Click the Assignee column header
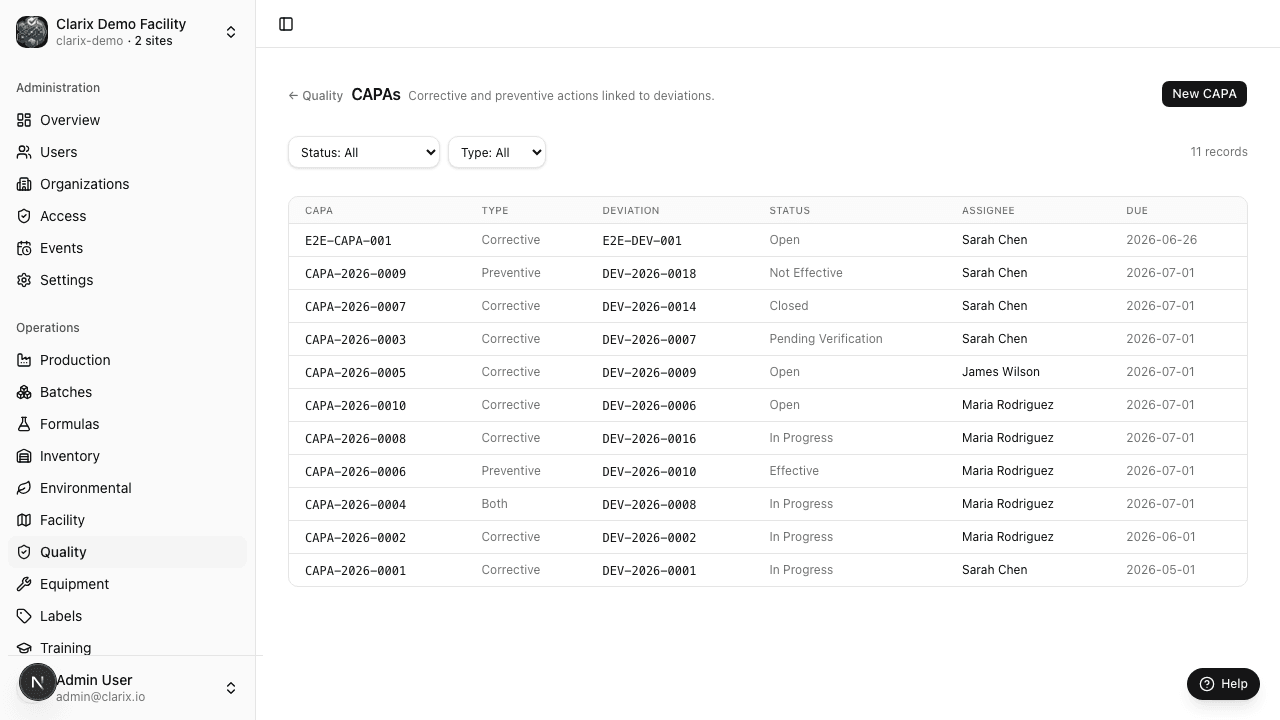 coord(988,210)
